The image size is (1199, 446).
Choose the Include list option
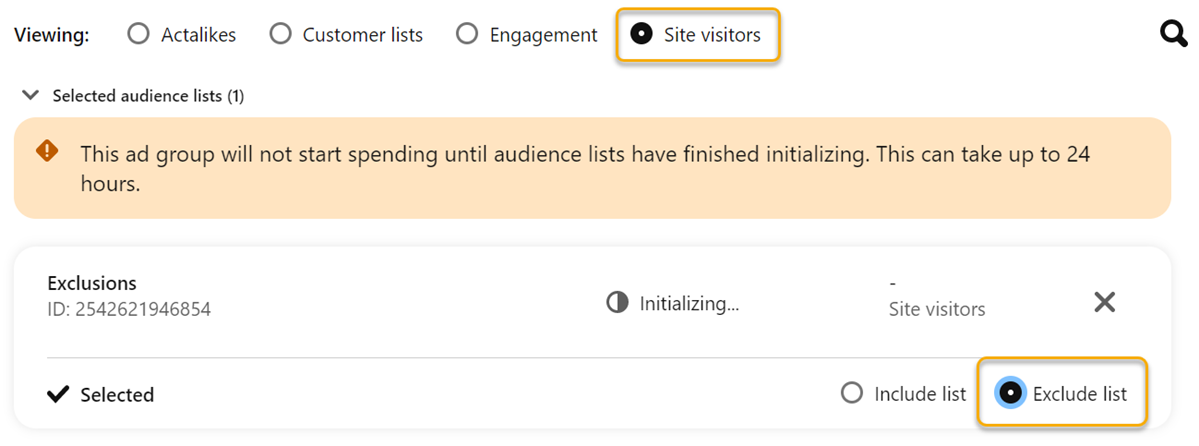click(852, 394)
